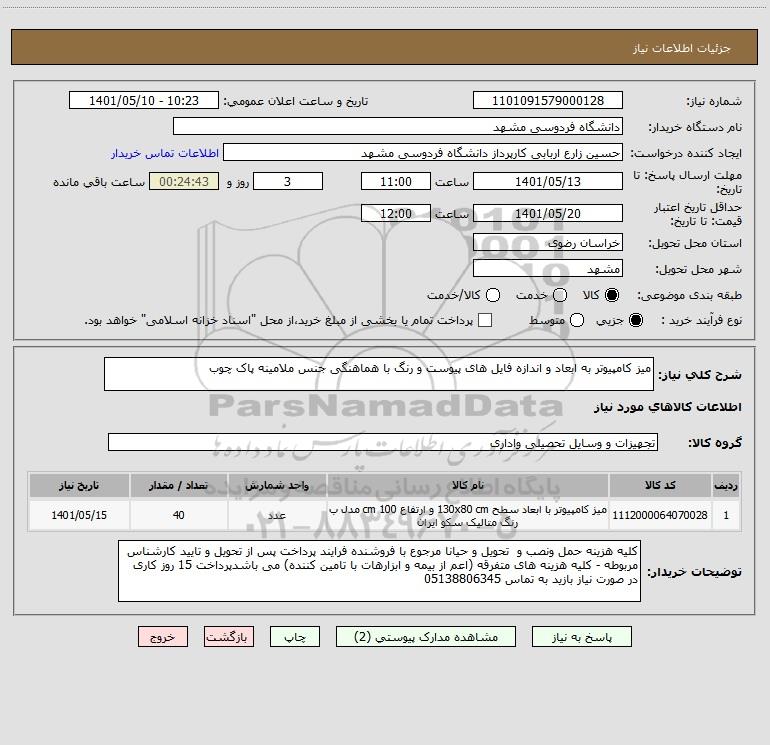This screenshot has width=770, height=745.
Task: Click the response deadline date 1401/05/13
Action: click(x=548, y=181)
